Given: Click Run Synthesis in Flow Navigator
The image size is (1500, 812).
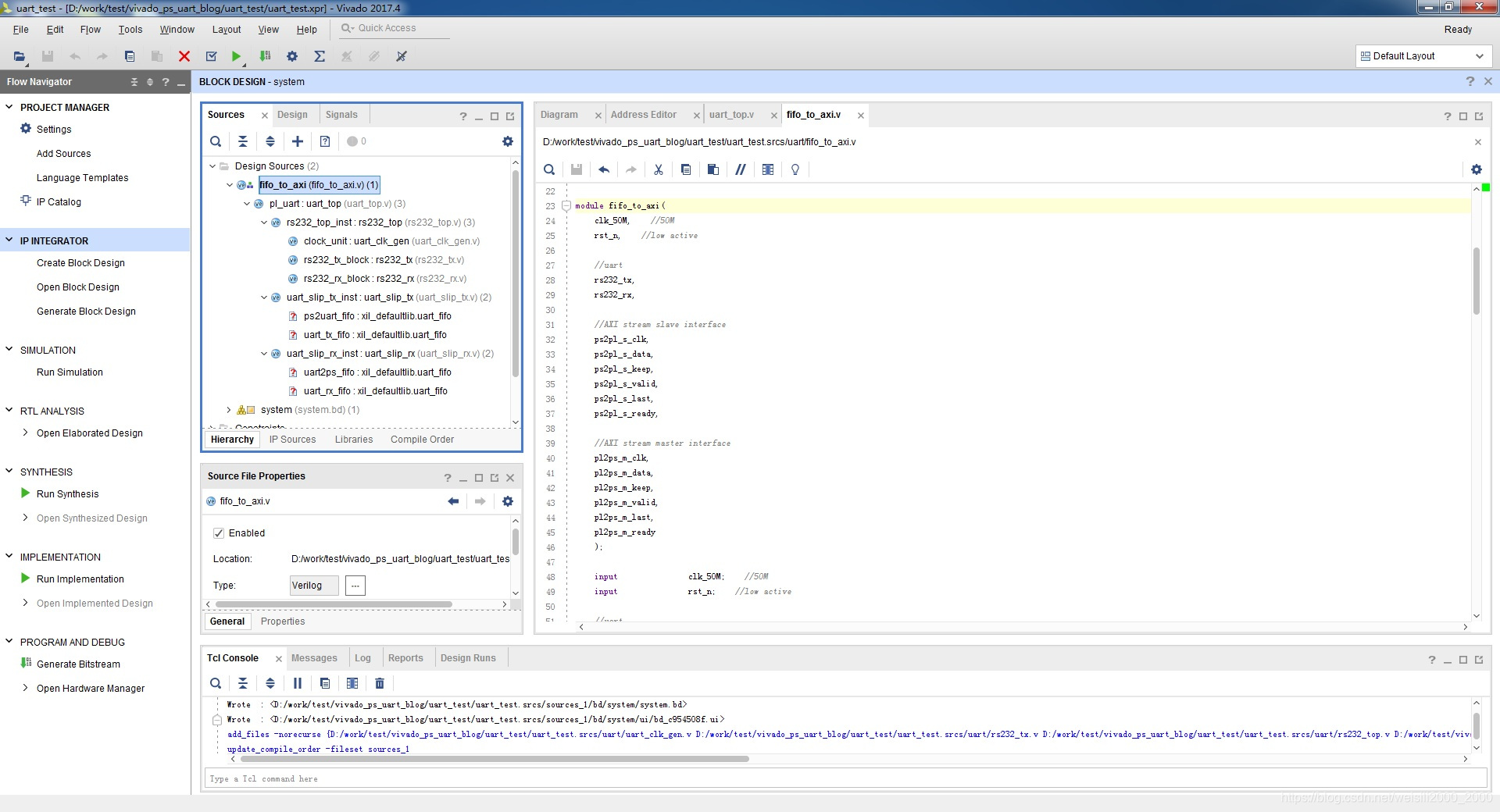Looking at the screenshot, I should click(x=67, y=494).
